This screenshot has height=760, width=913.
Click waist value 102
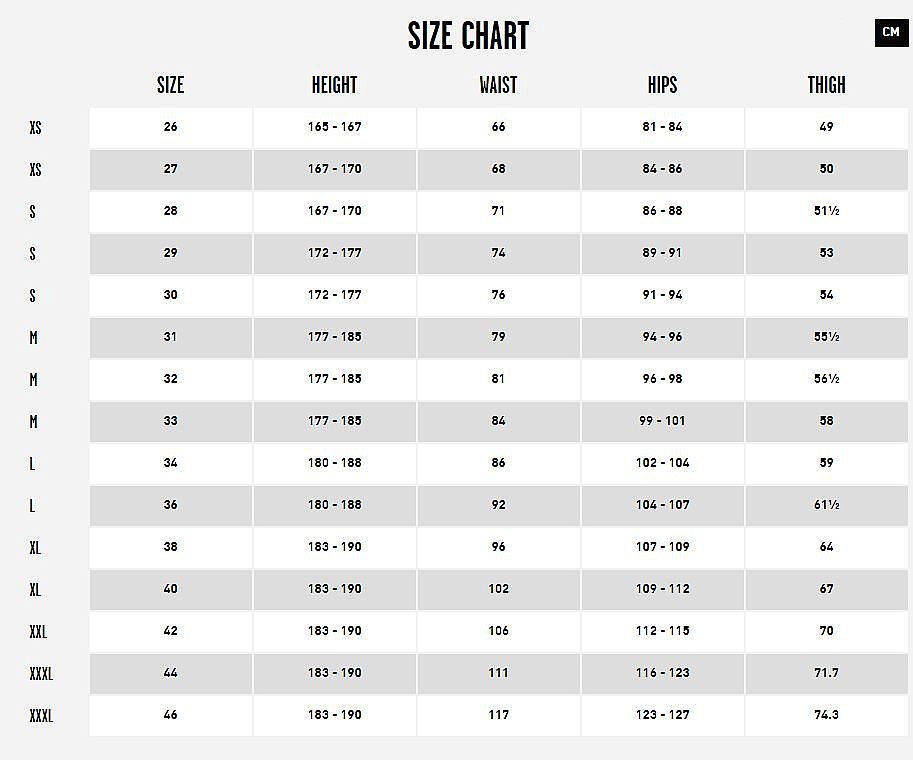point(498,589)
